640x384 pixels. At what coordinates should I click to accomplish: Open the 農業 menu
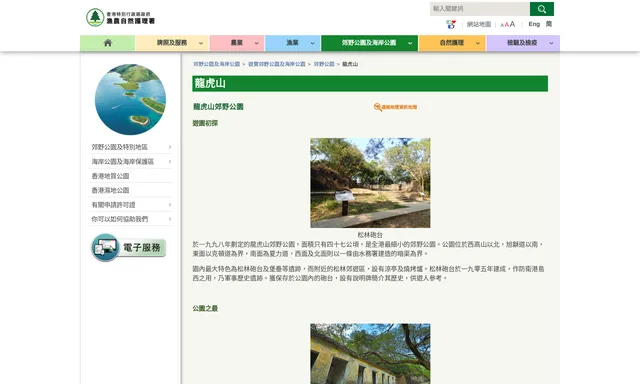(237, 43)
